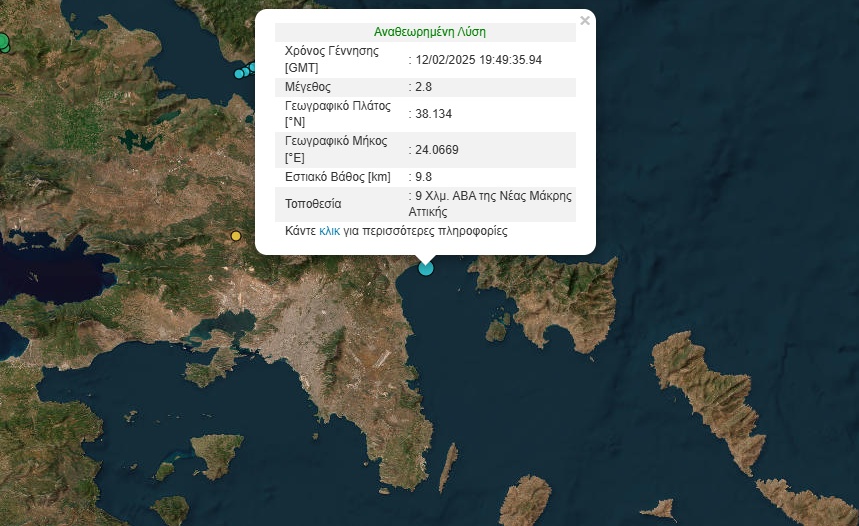Image resolution: width=859 pixels, height=526 pixels.
Task: Click the 'Γεωγραφικό Μήκος [°E]' label
Action: [335, 149]
